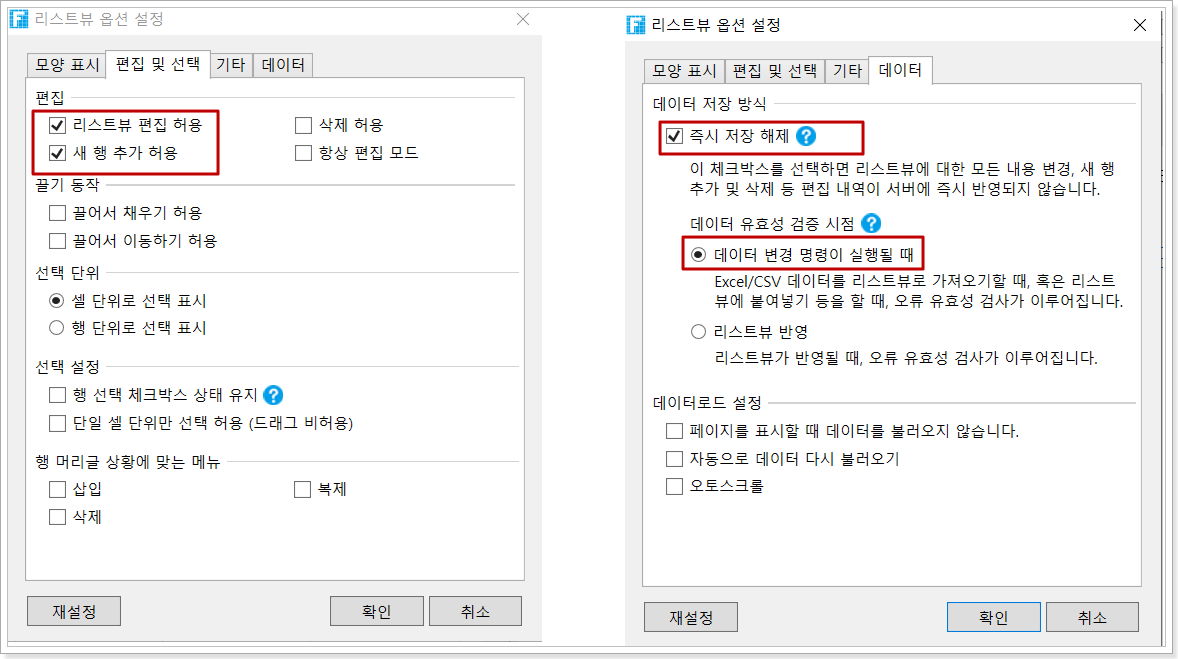The image size is (1178, 659).
Task: Select 리스트뷰 반영 radio option
Action: coord(698,331)
